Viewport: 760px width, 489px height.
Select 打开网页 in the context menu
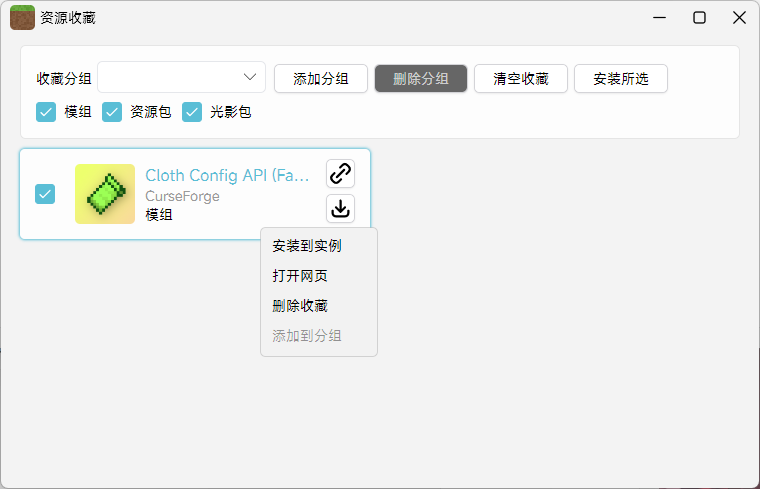point(300,276)
